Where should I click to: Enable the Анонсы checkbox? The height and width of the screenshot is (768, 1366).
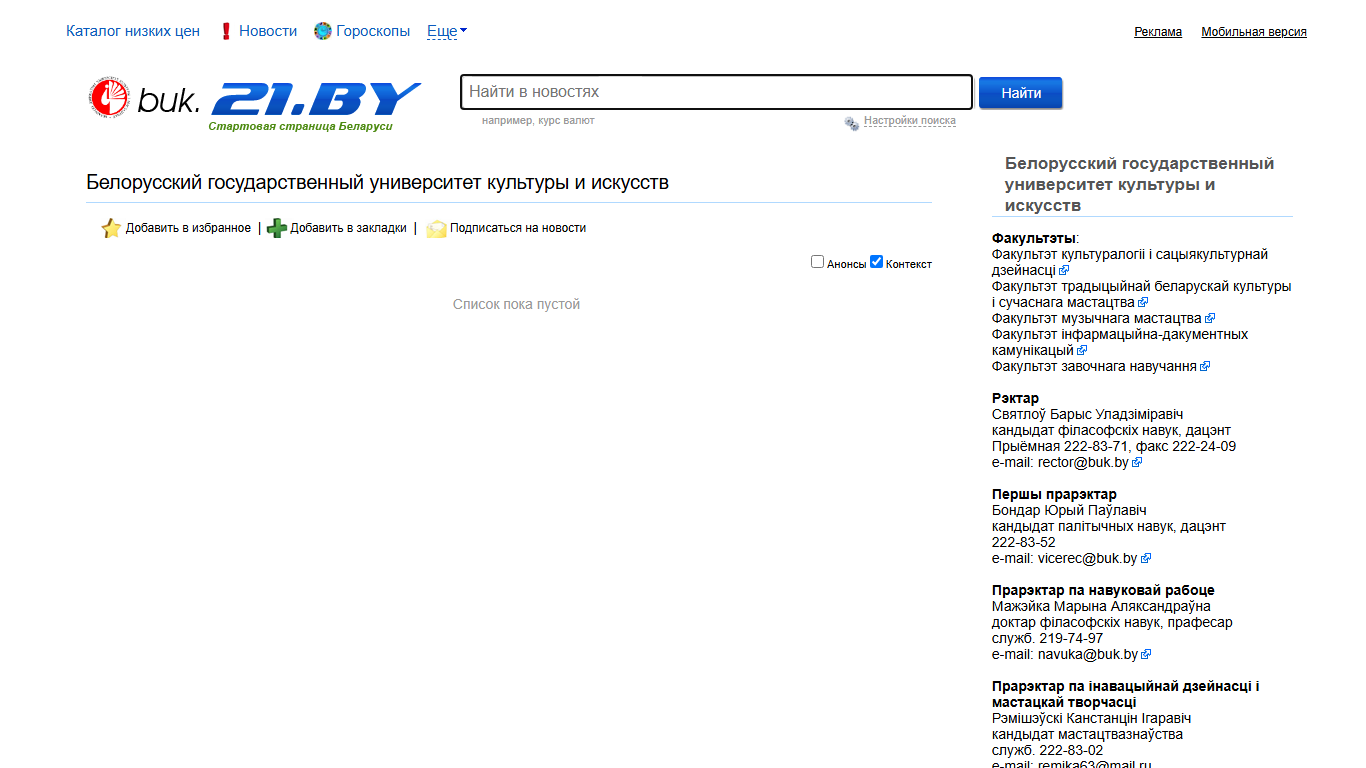[818, 262]
